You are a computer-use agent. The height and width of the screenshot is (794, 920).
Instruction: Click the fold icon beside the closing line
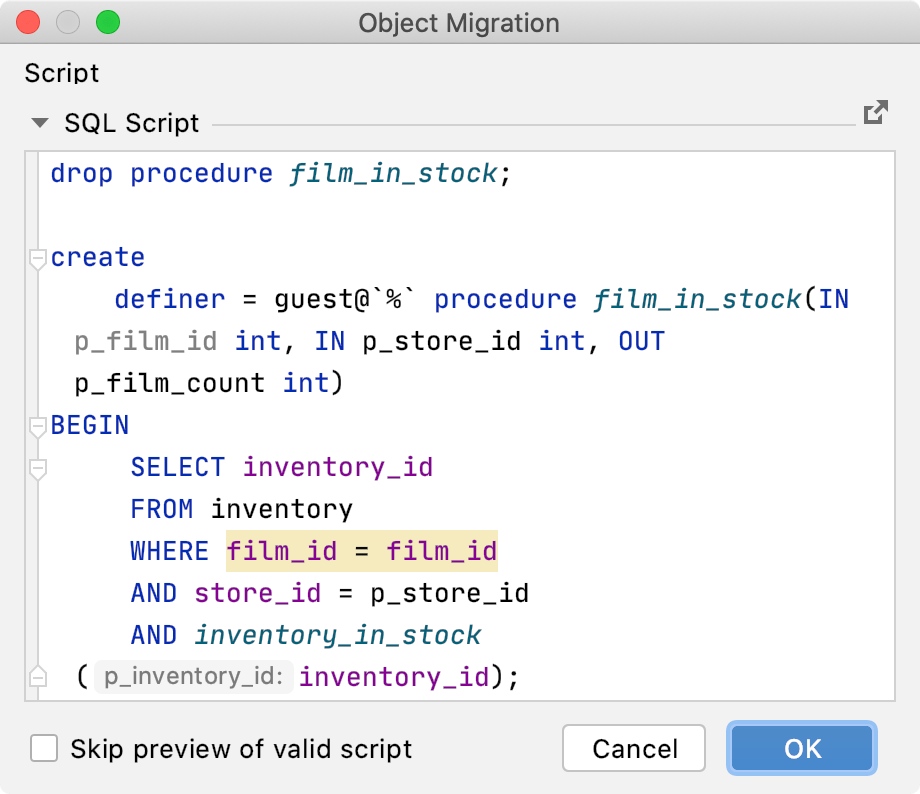[37, 676]
